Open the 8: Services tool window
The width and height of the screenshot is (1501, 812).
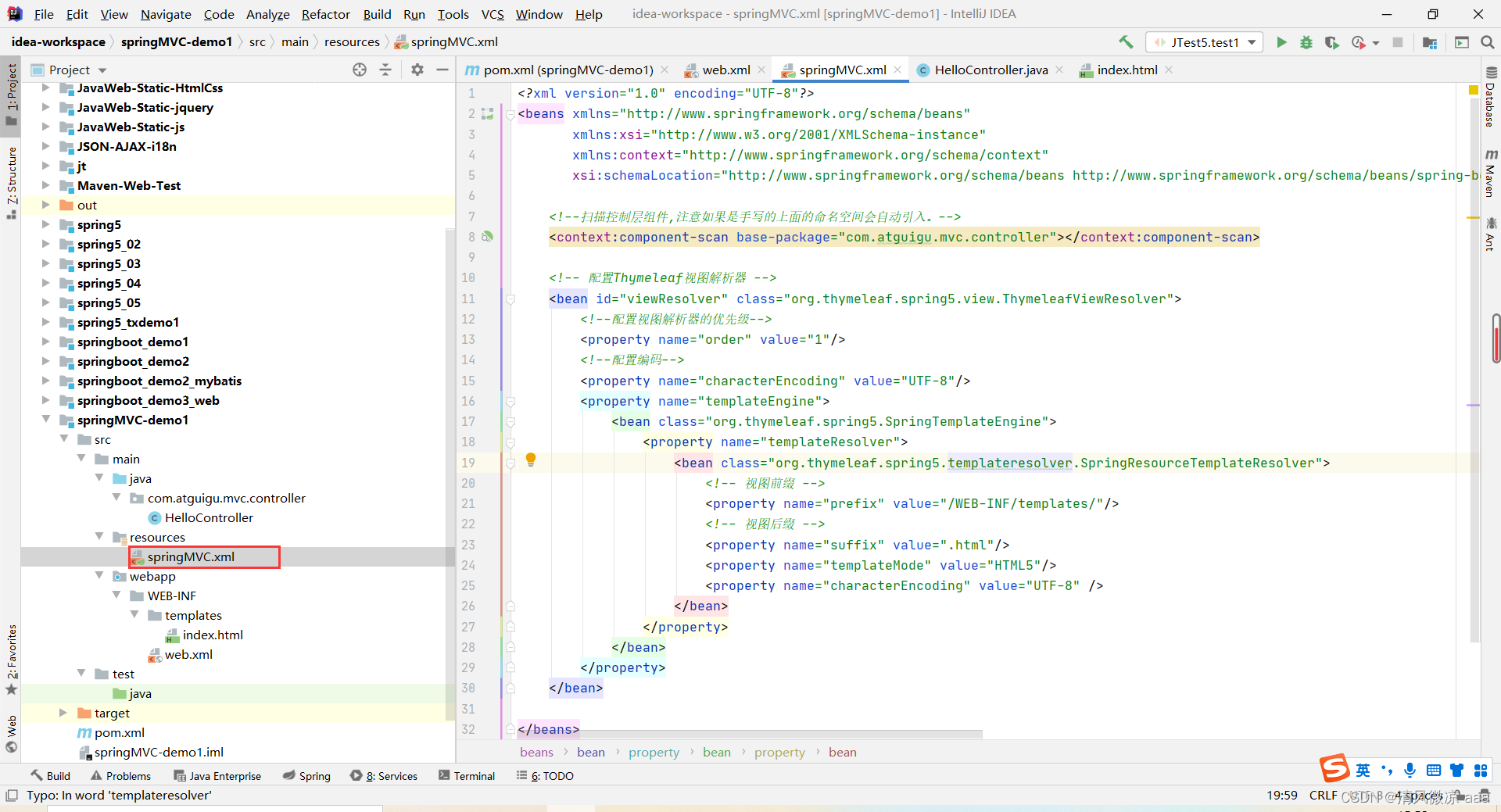(384, 776)
